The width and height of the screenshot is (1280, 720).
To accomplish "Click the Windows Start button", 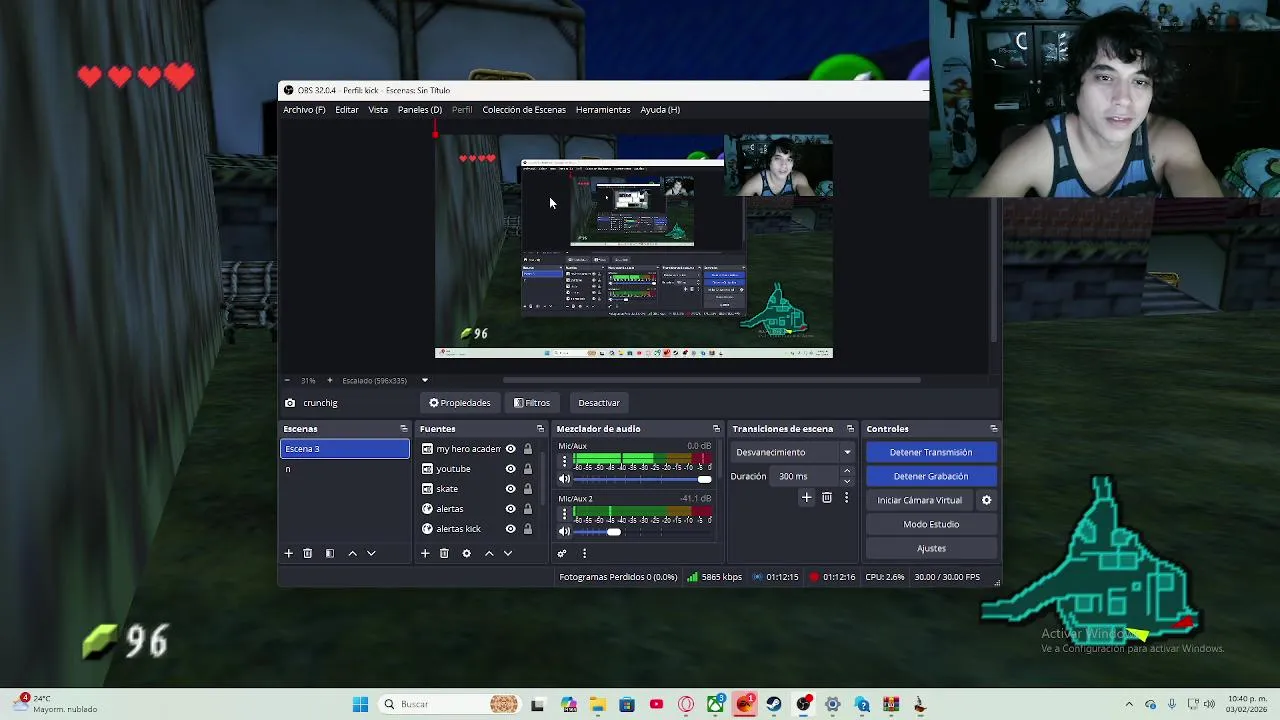I will tap(360, 704).
